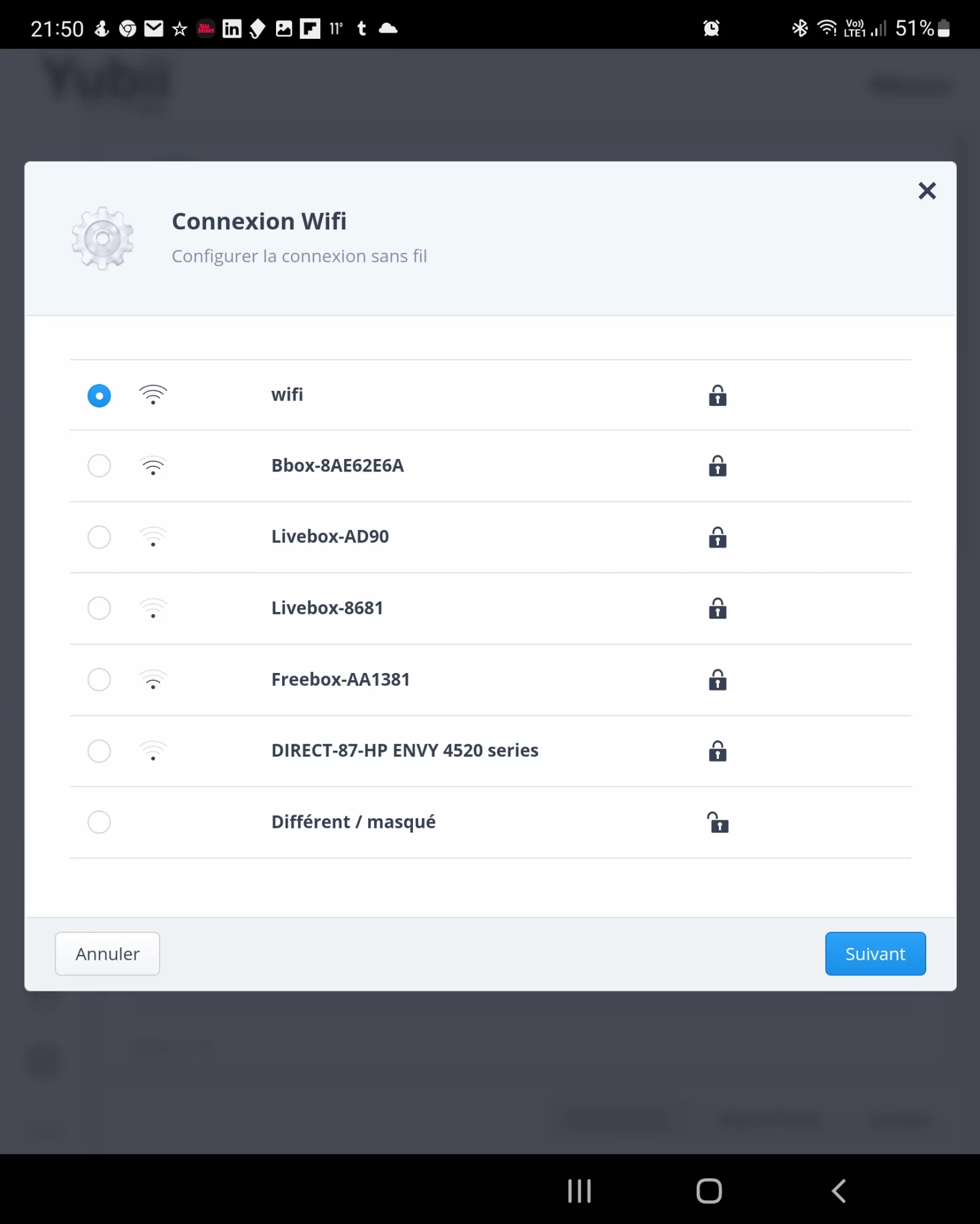Click the lock icon next to Freebox-AA1381
This screenshot has width=980, height=1224.
(717, 680)
